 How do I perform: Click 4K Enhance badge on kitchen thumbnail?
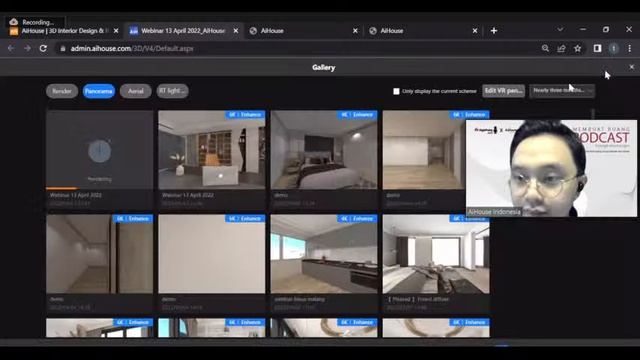(x=358, y=219)
